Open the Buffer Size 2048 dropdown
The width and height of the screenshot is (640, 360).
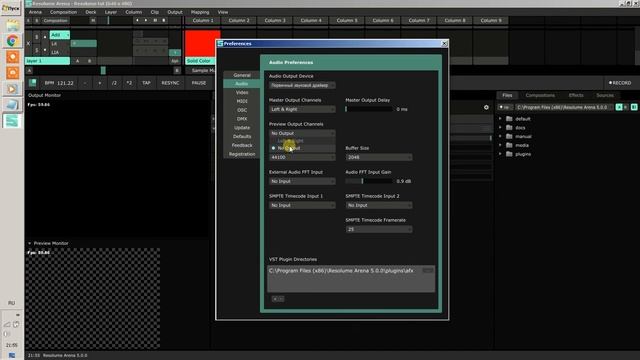coord(379,157)
